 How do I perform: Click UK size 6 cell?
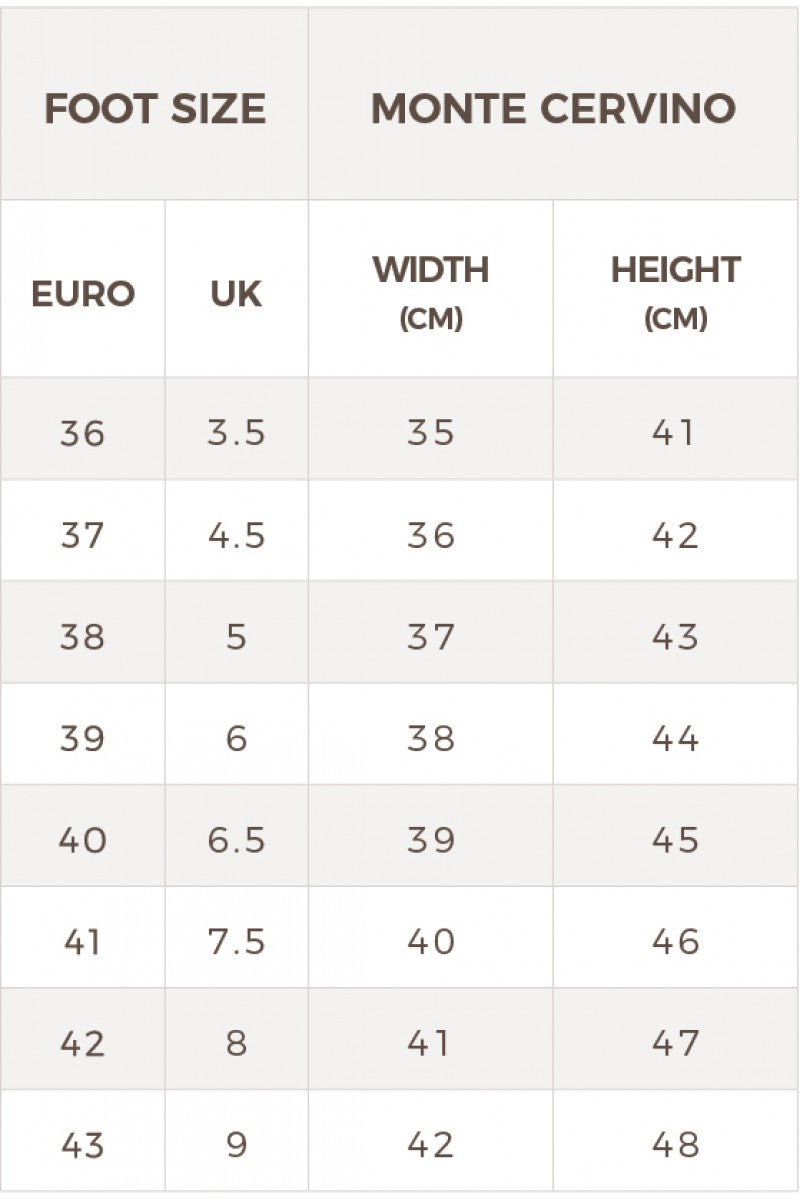[x=236, y=738]
